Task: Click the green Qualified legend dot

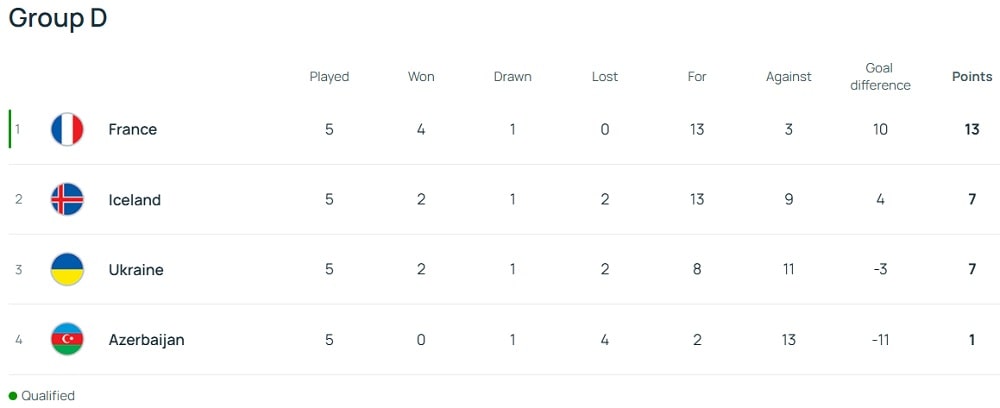Action: click(x=13, y=396)
